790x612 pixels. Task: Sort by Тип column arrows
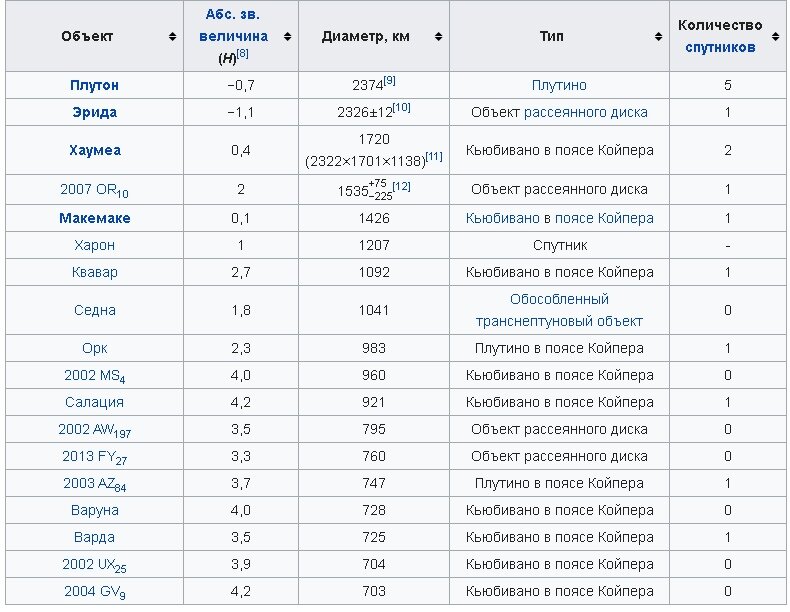click(x=658, y=37)
